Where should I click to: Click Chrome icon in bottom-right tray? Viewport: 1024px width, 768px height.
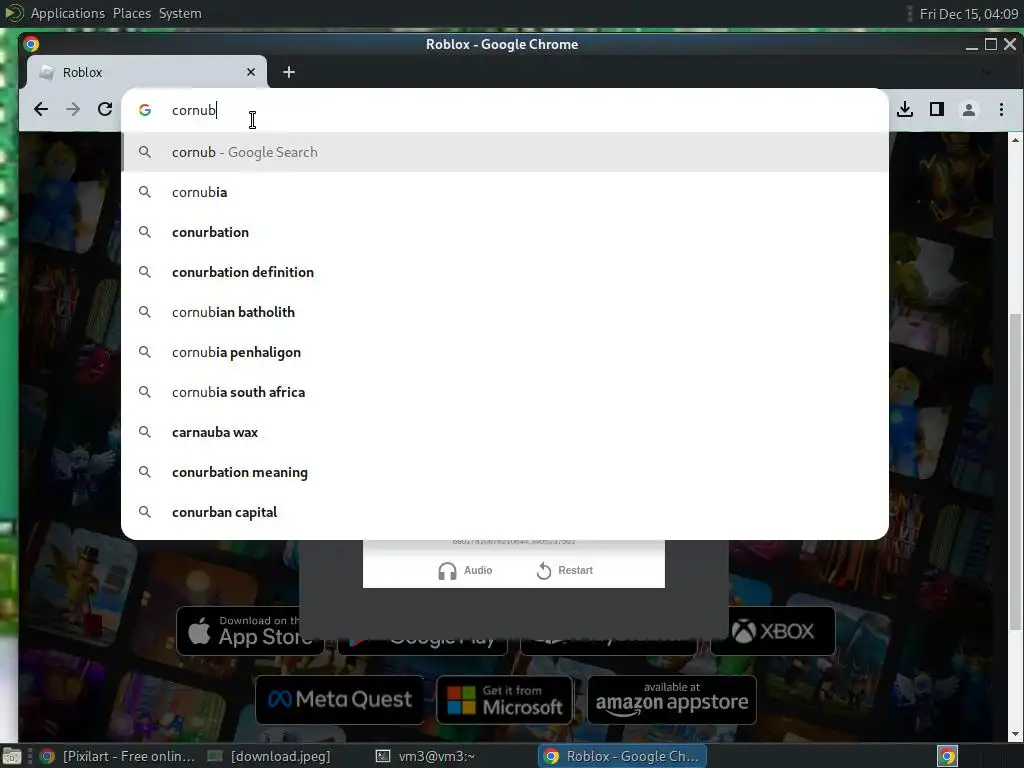coord(947,756)
